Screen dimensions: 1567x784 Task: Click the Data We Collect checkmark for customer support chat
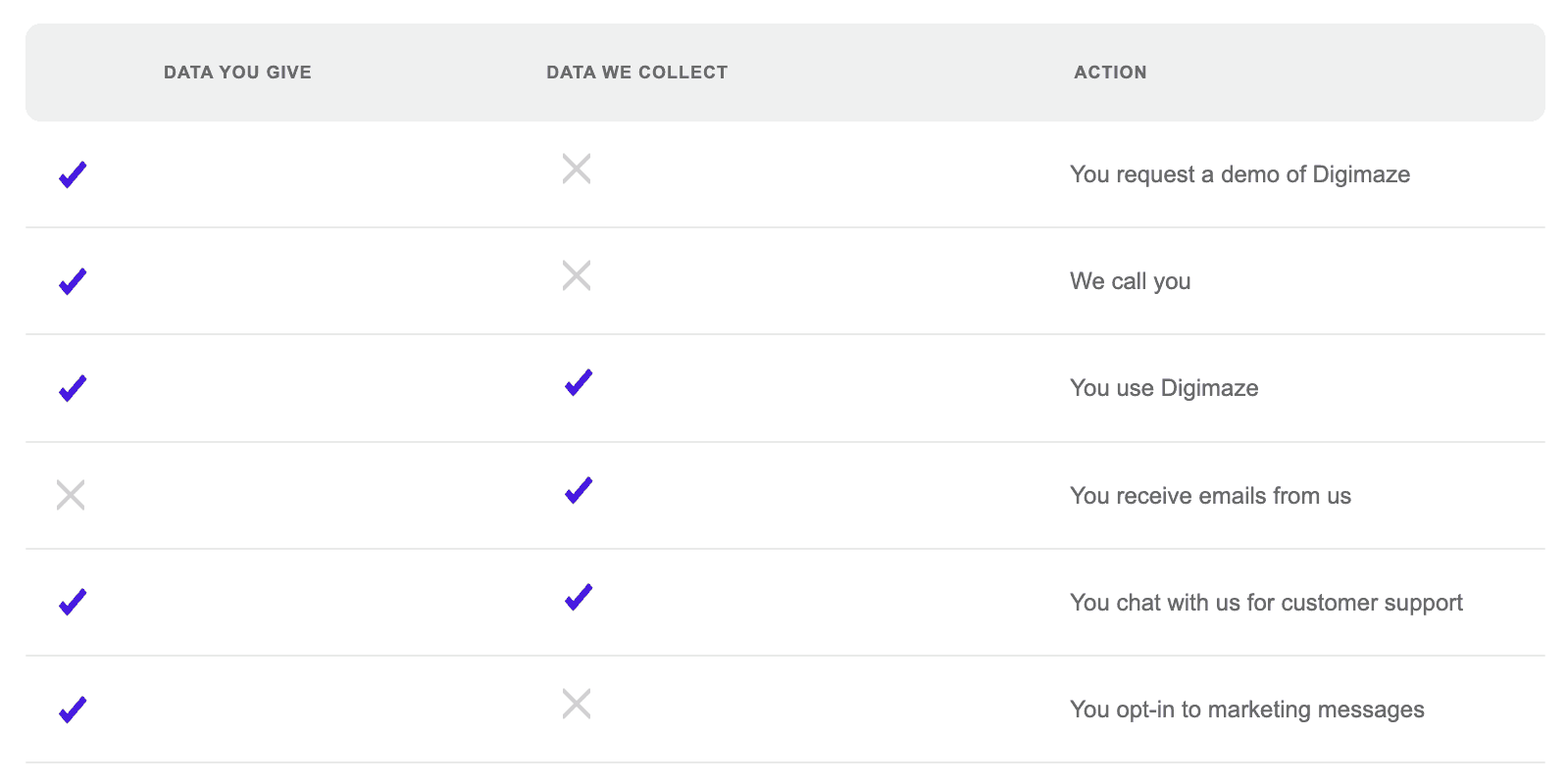coord(579,597)
